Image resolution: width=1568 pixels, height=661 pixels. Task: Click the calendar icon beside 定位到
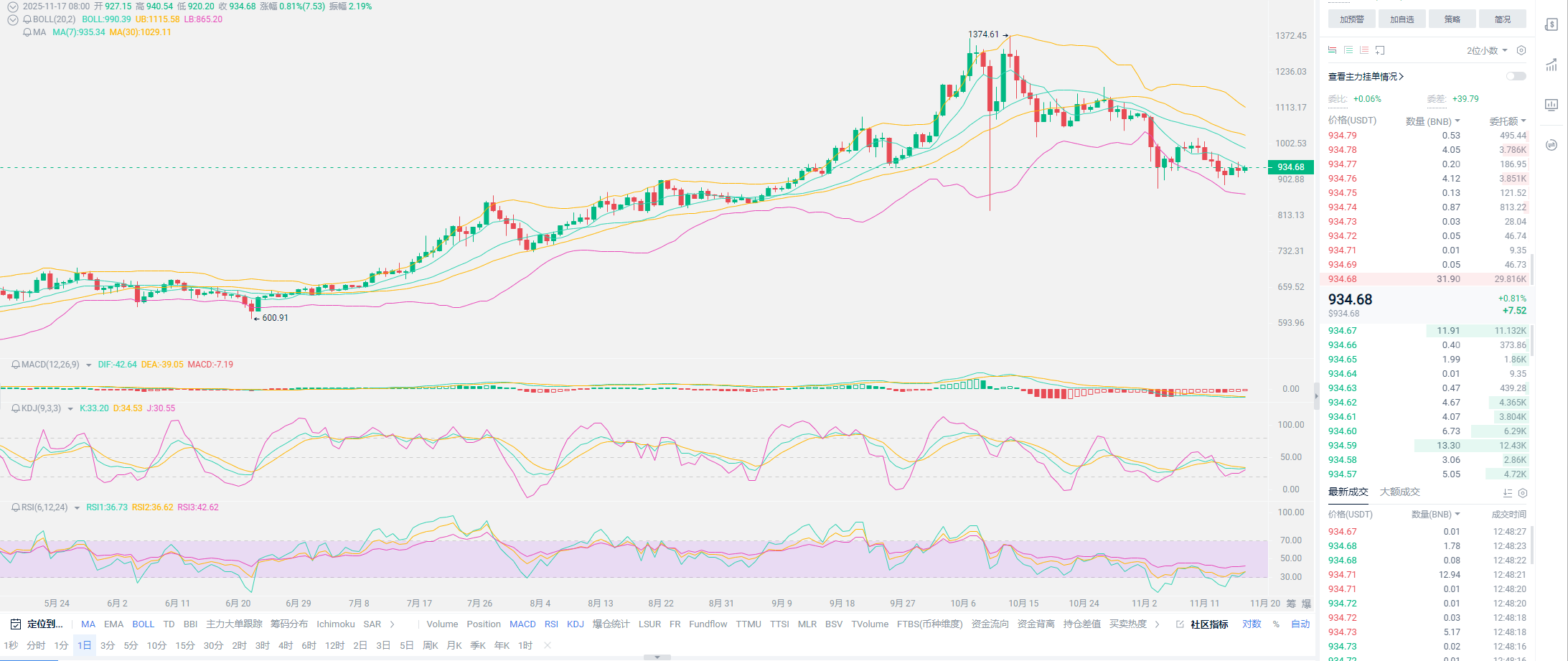16,624
